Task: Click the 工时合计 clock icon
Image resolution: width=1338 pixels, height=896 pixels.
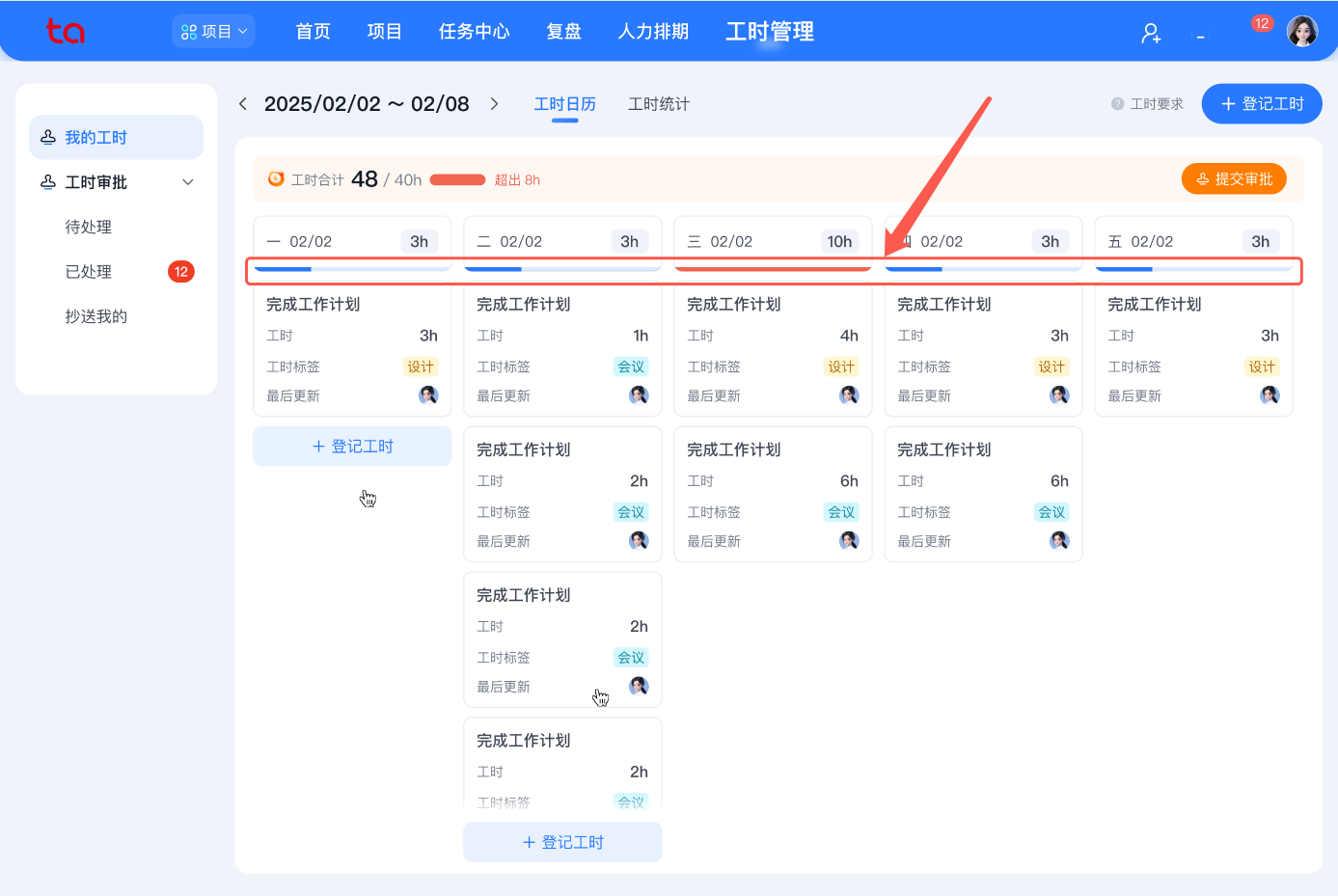Action: [276, 179]
